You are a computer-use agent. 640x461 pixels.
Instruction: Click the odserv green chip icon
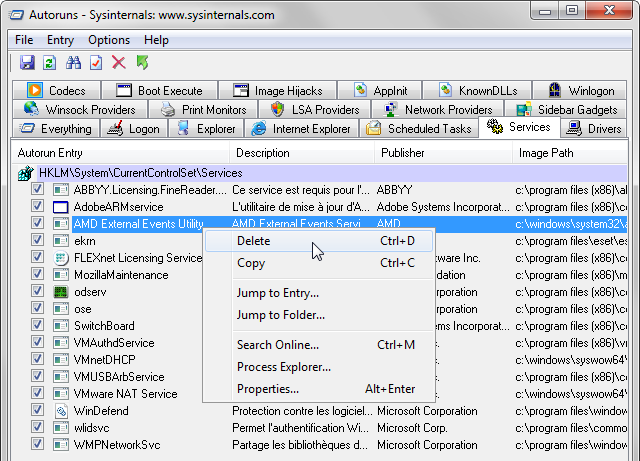(x=61, y=292)
